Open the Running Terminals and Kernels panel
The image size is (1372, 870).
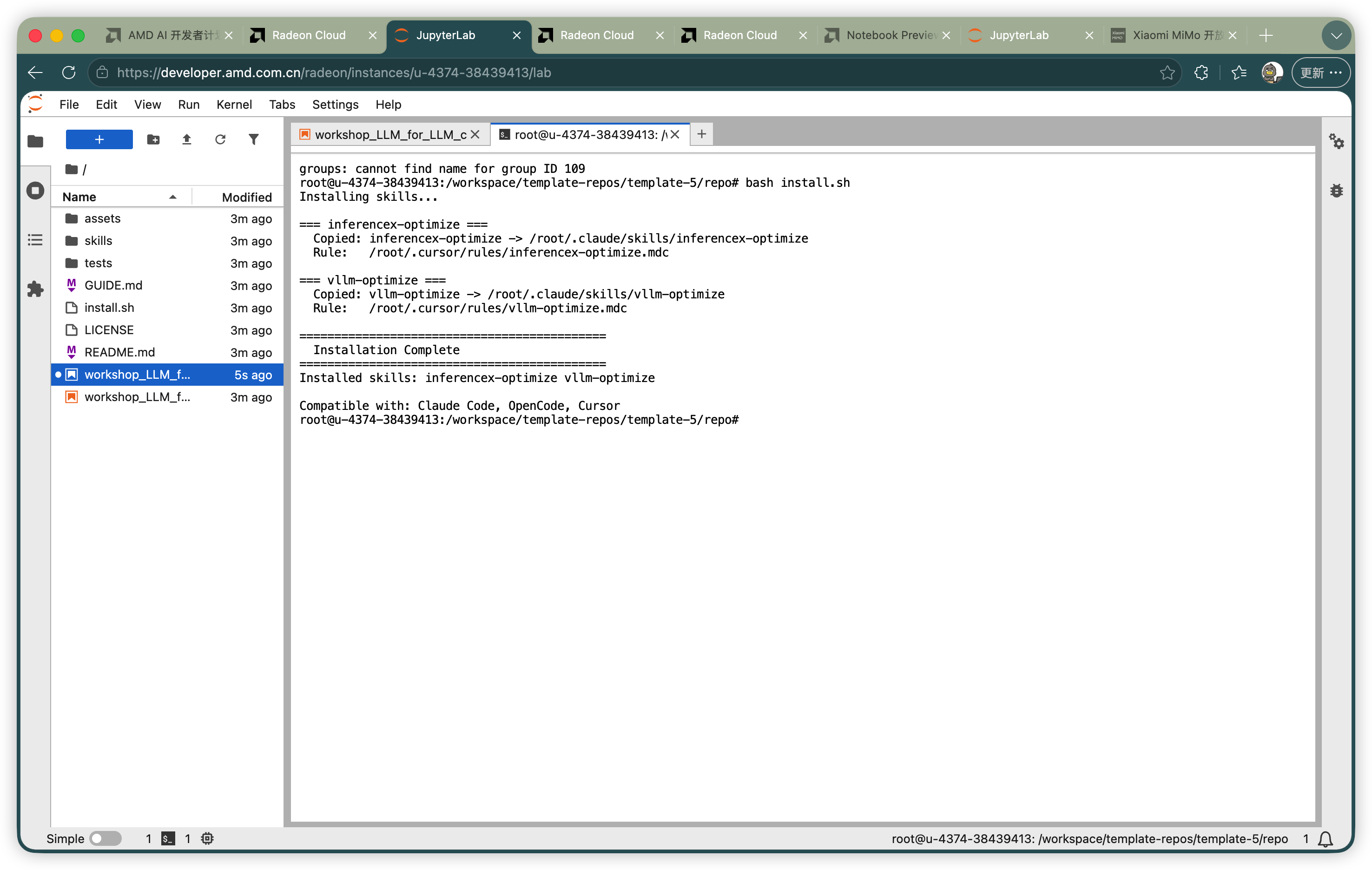tap(35, 190)
